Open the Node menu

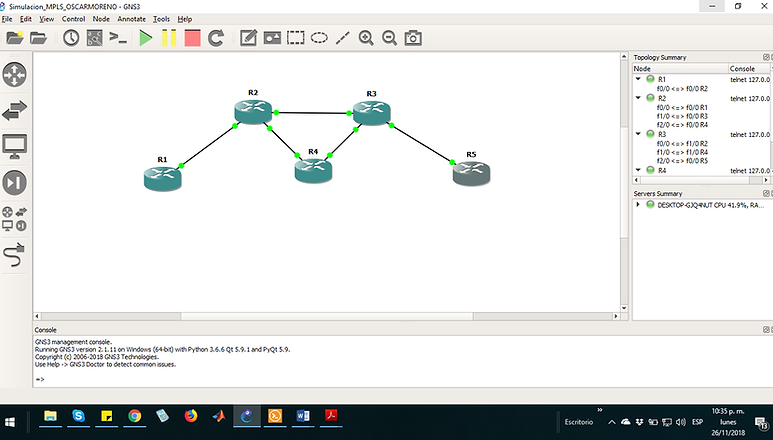point(101,19)
